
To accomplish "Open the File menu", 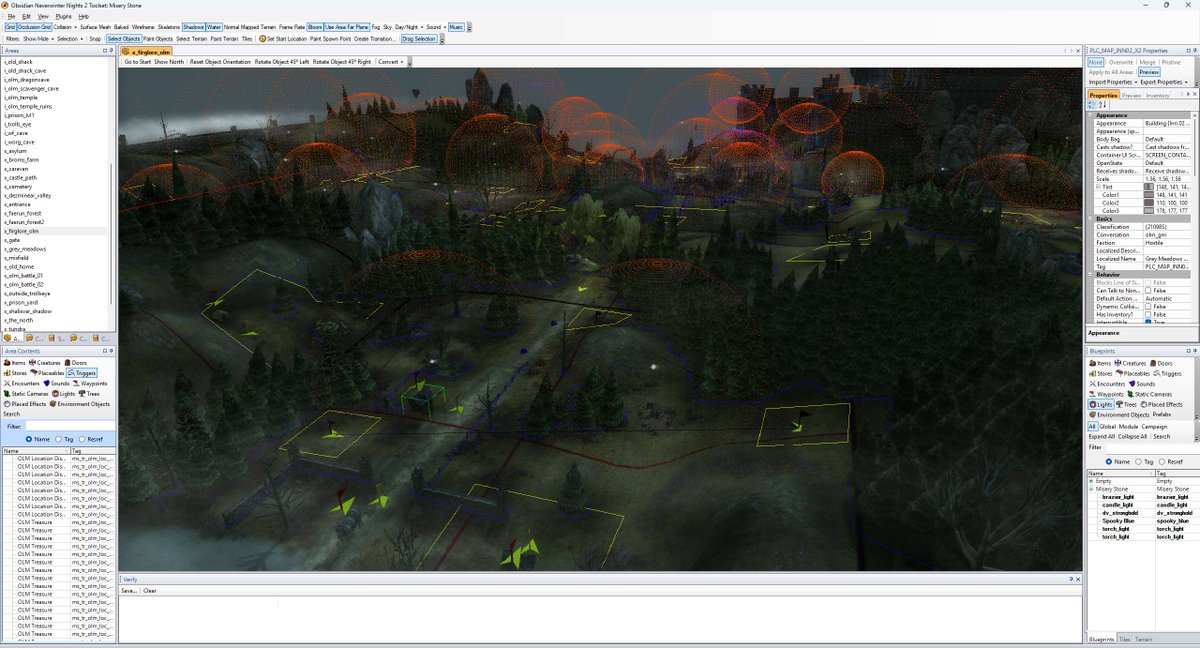I will [10, 17].
